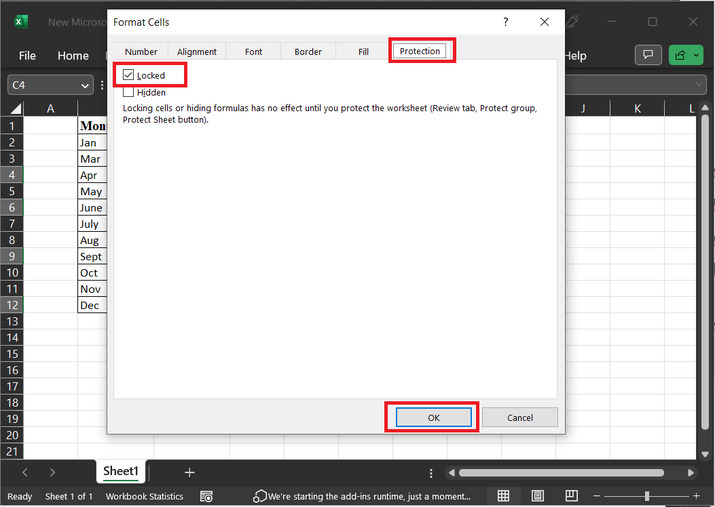This screenshot has height=507, width=715.
Task: Add a new sheet with plus icon
Action: coord(189,472)
